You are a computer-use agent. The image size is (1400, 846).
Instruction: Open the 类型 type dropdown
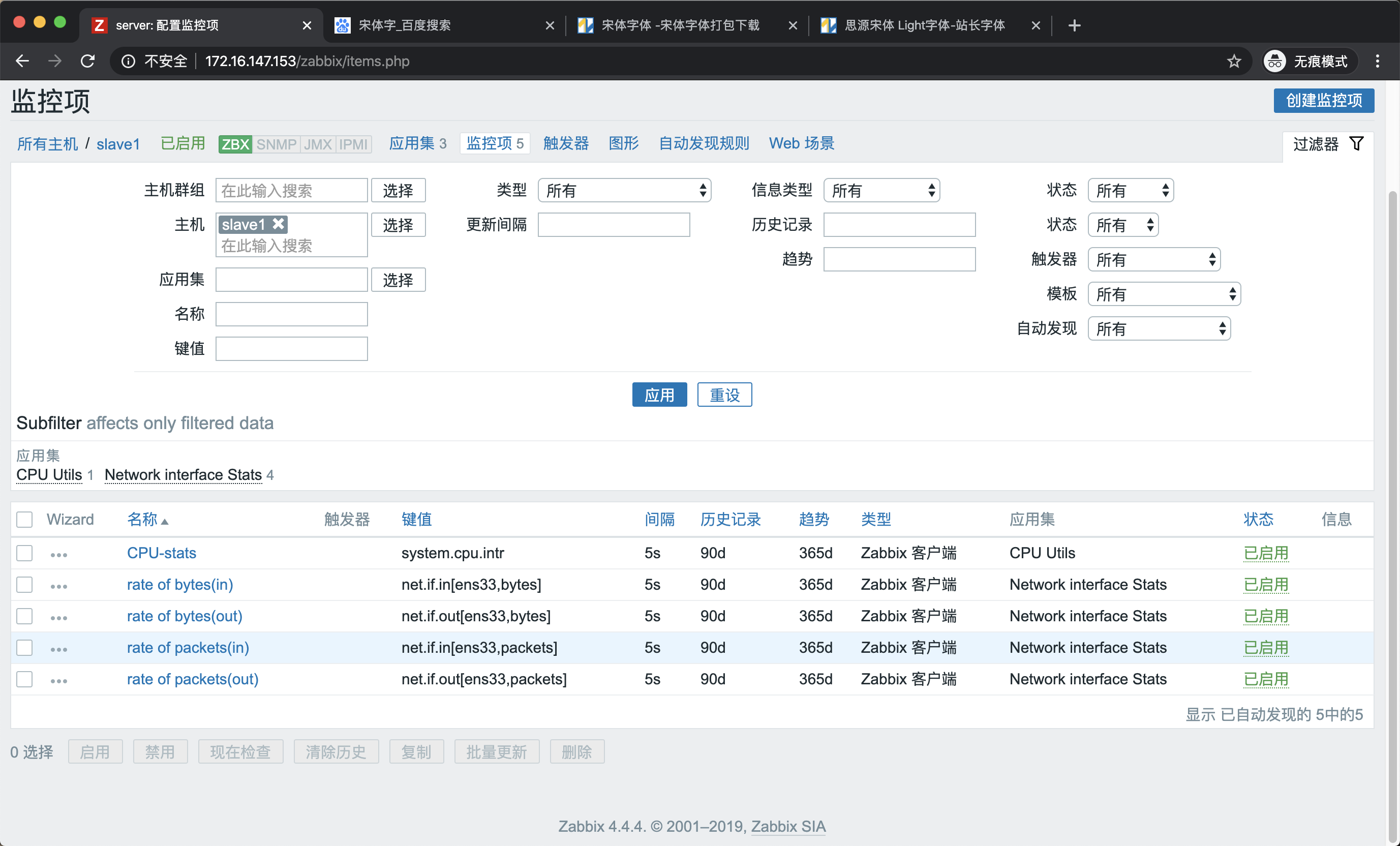[x=624, y=190]
